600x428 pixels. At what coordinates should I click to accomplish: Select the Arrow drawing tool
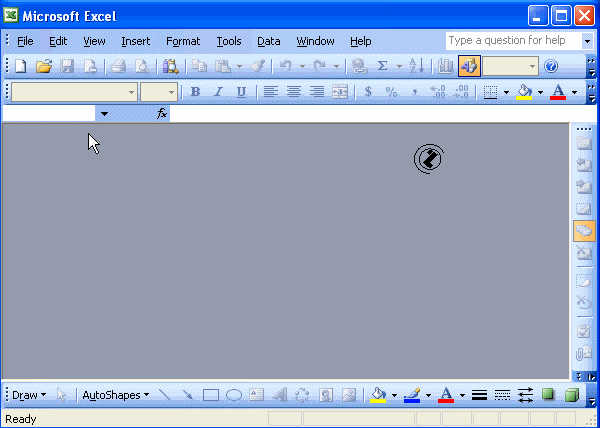(x=188, y=395)
